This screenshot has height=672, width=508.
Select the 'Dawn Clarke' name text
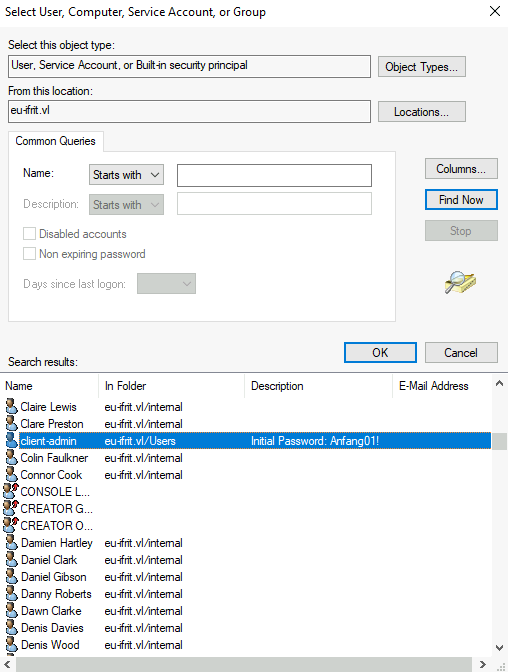[51, 611]
